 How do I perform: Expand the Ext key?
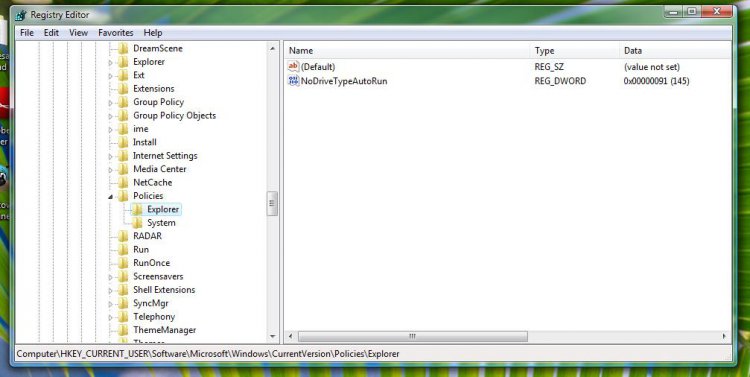tap(110, 76)
